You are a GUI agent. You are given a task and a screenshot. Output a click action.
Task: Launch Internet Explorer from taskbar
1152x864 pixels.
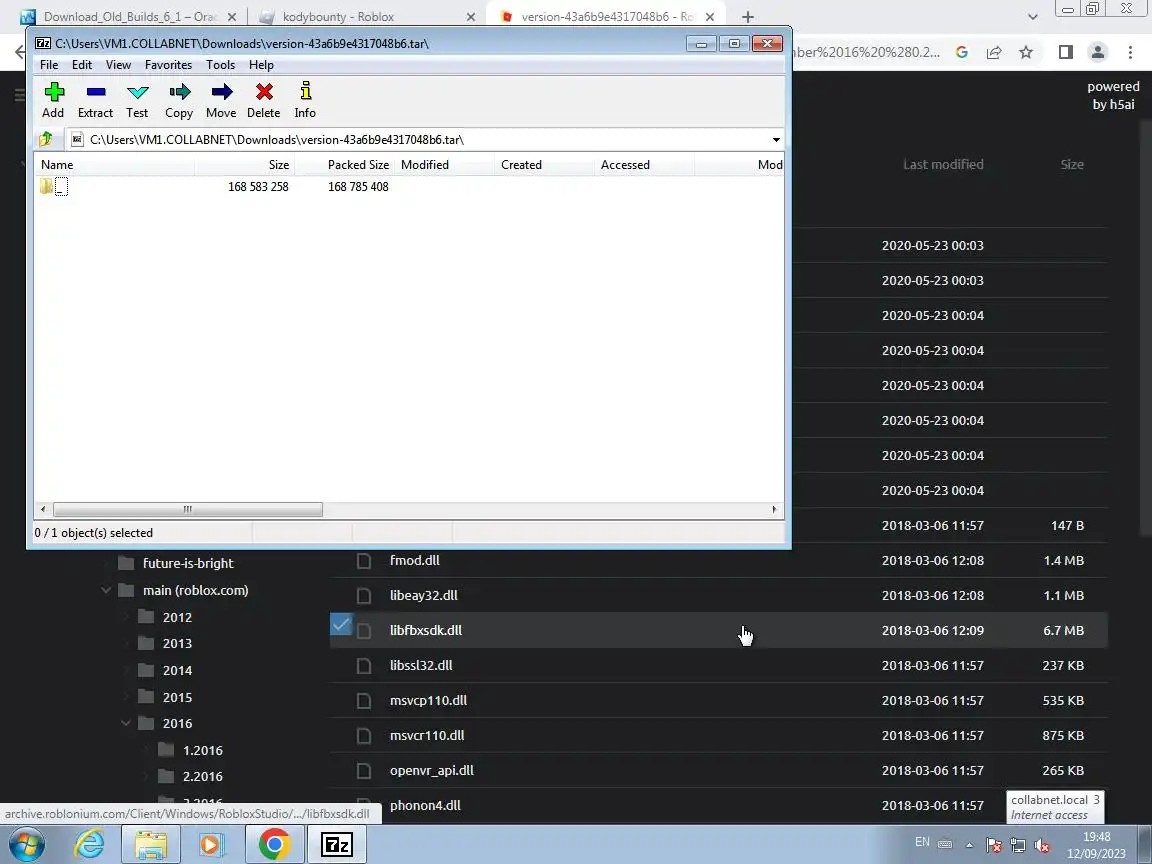click(x=90, y=844)
